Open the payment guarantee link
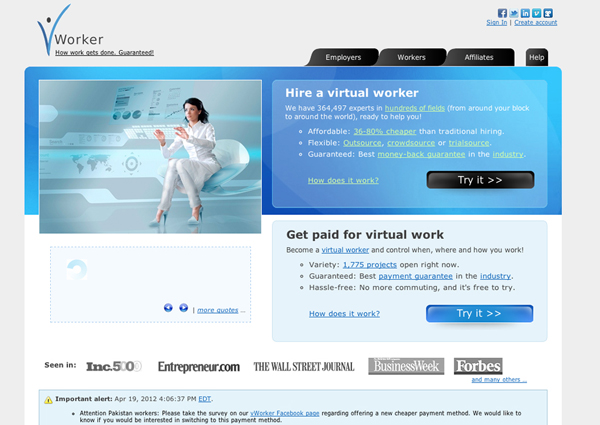 416,276
